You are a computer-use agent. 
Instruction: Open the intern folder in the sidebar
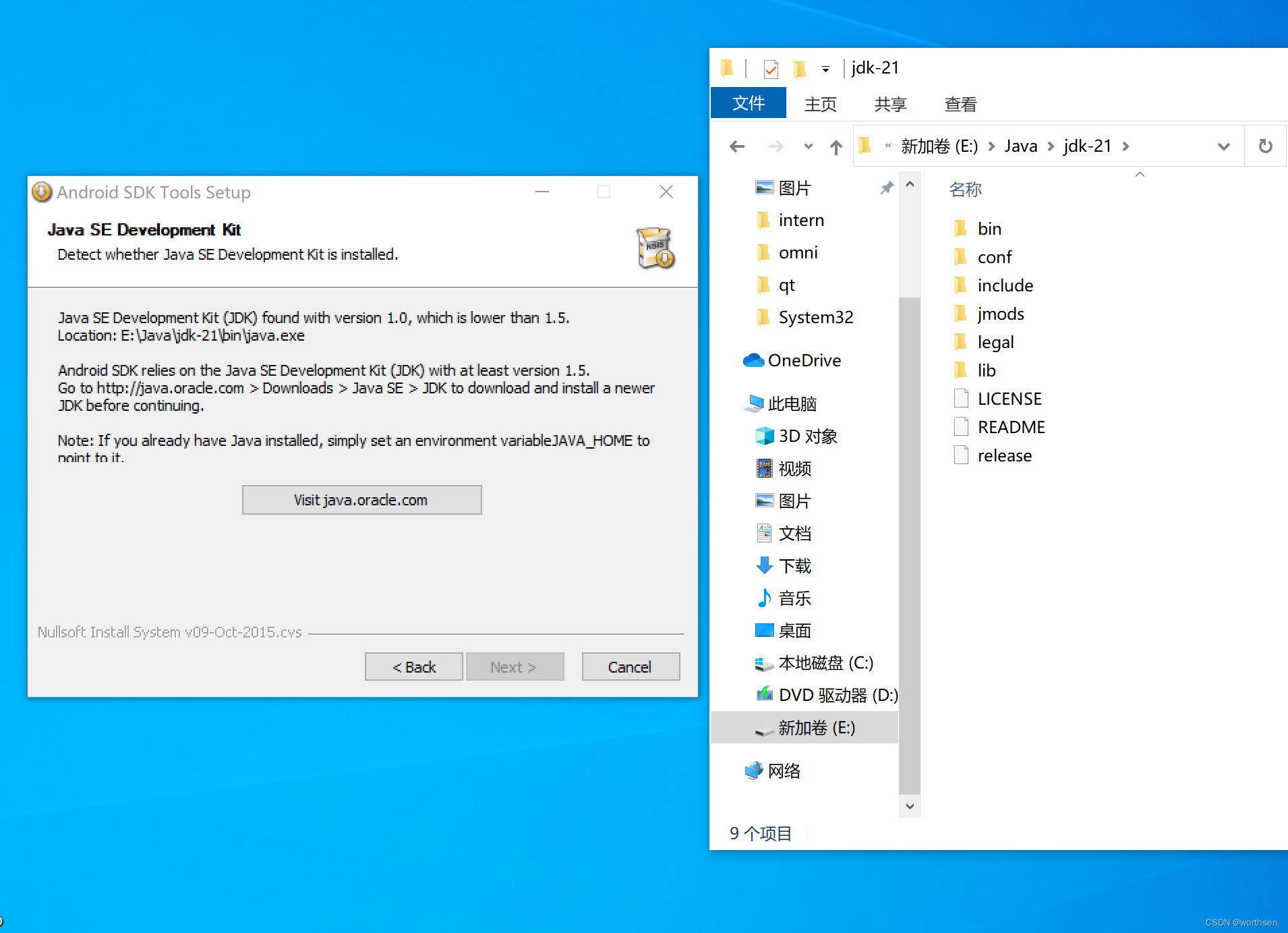pyautogui.click(x=801, y=220)
